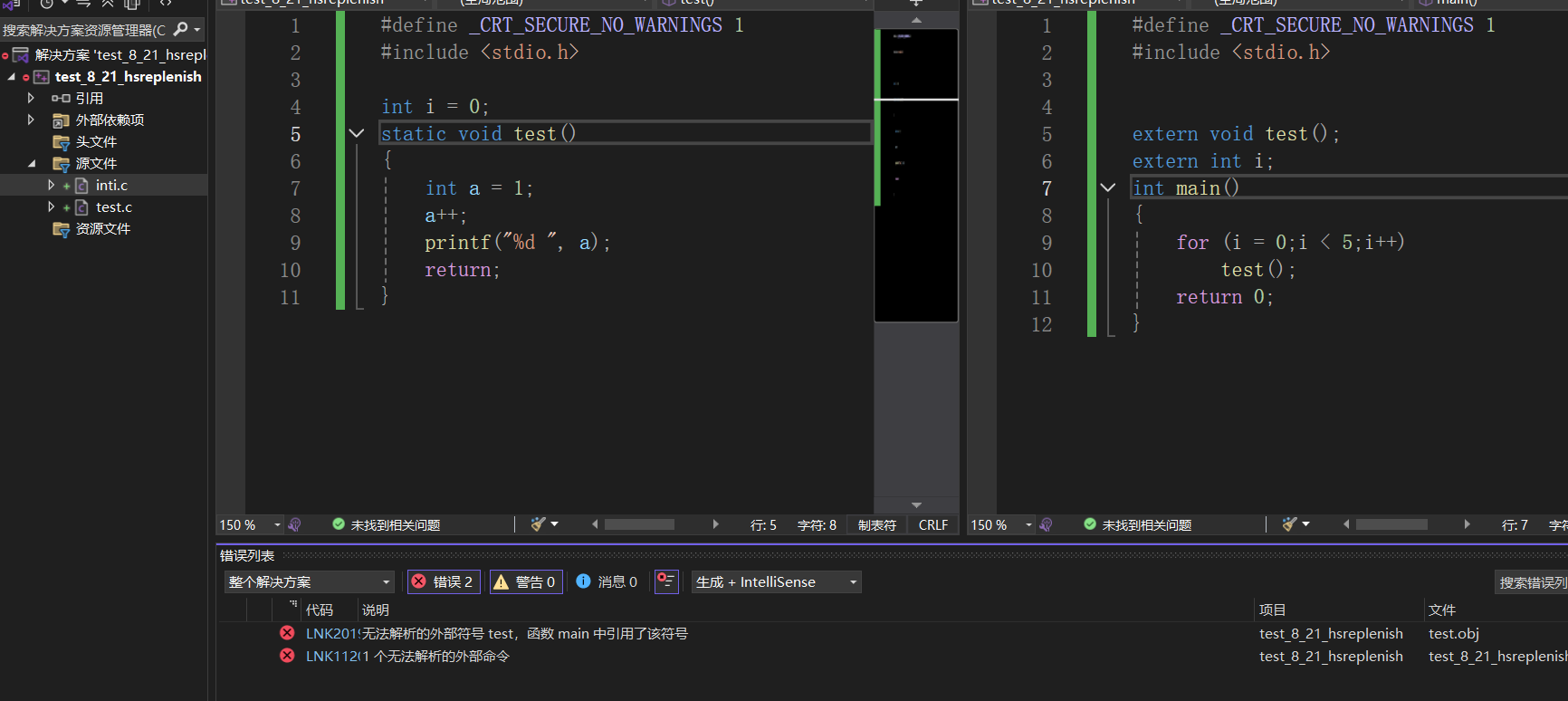This screenshot has height=701, width=1568.
Task: Open the code cleanup dropdown arrow in left editor
Action: click(x=554, y=524)
